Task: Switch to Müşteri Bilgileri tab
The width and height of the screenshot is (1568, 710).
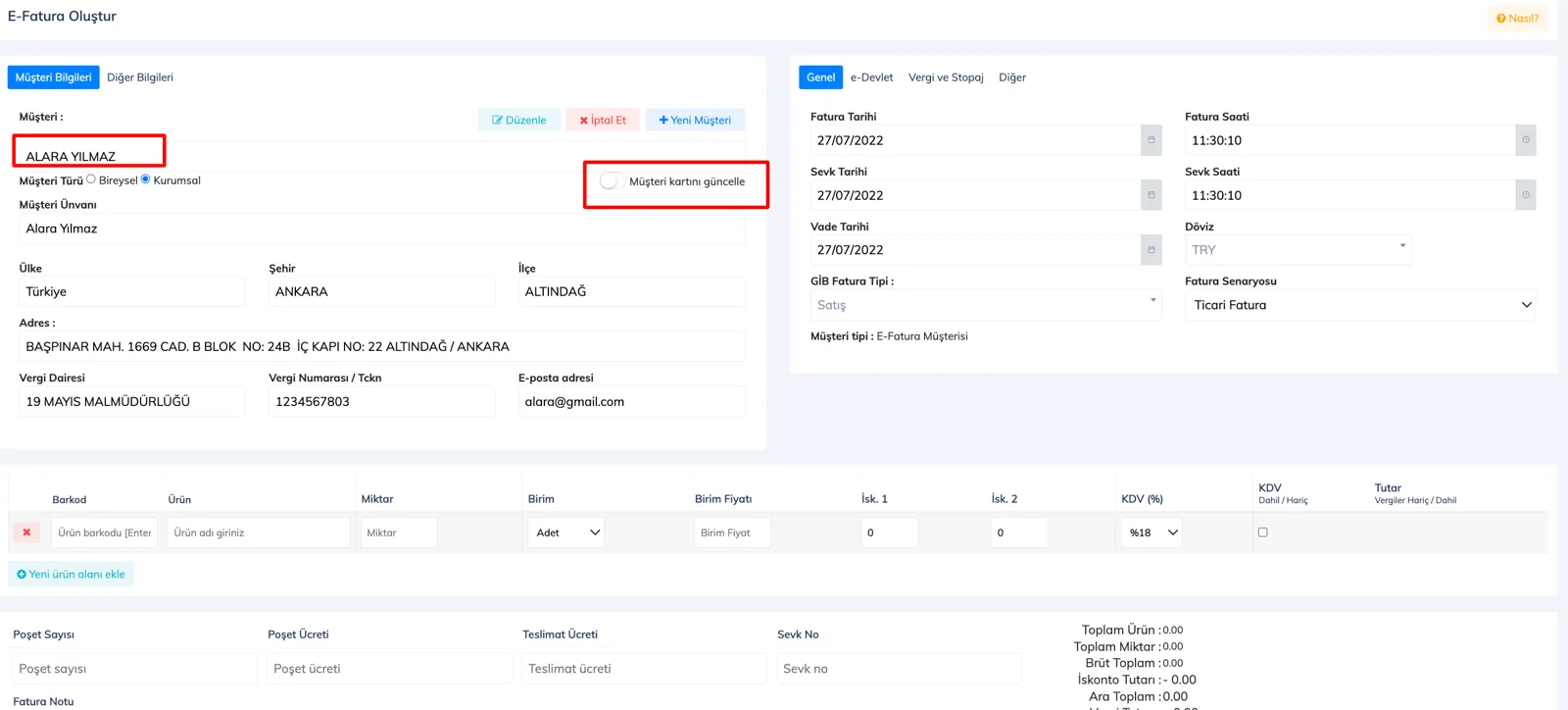Action: tap(54, 77)
